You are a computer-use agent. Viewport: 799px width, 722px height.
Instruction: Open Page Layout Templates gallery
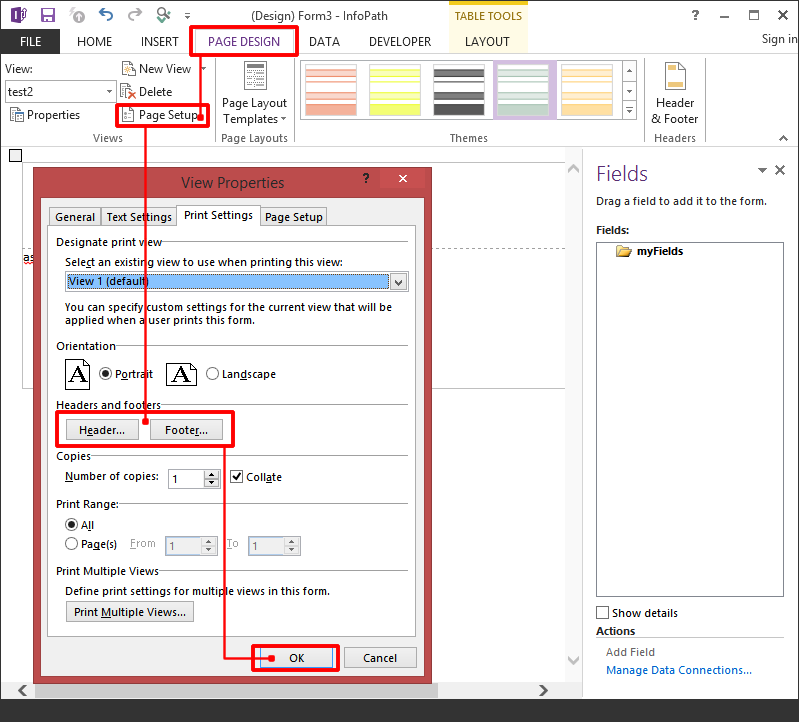[x=254, y=93]
